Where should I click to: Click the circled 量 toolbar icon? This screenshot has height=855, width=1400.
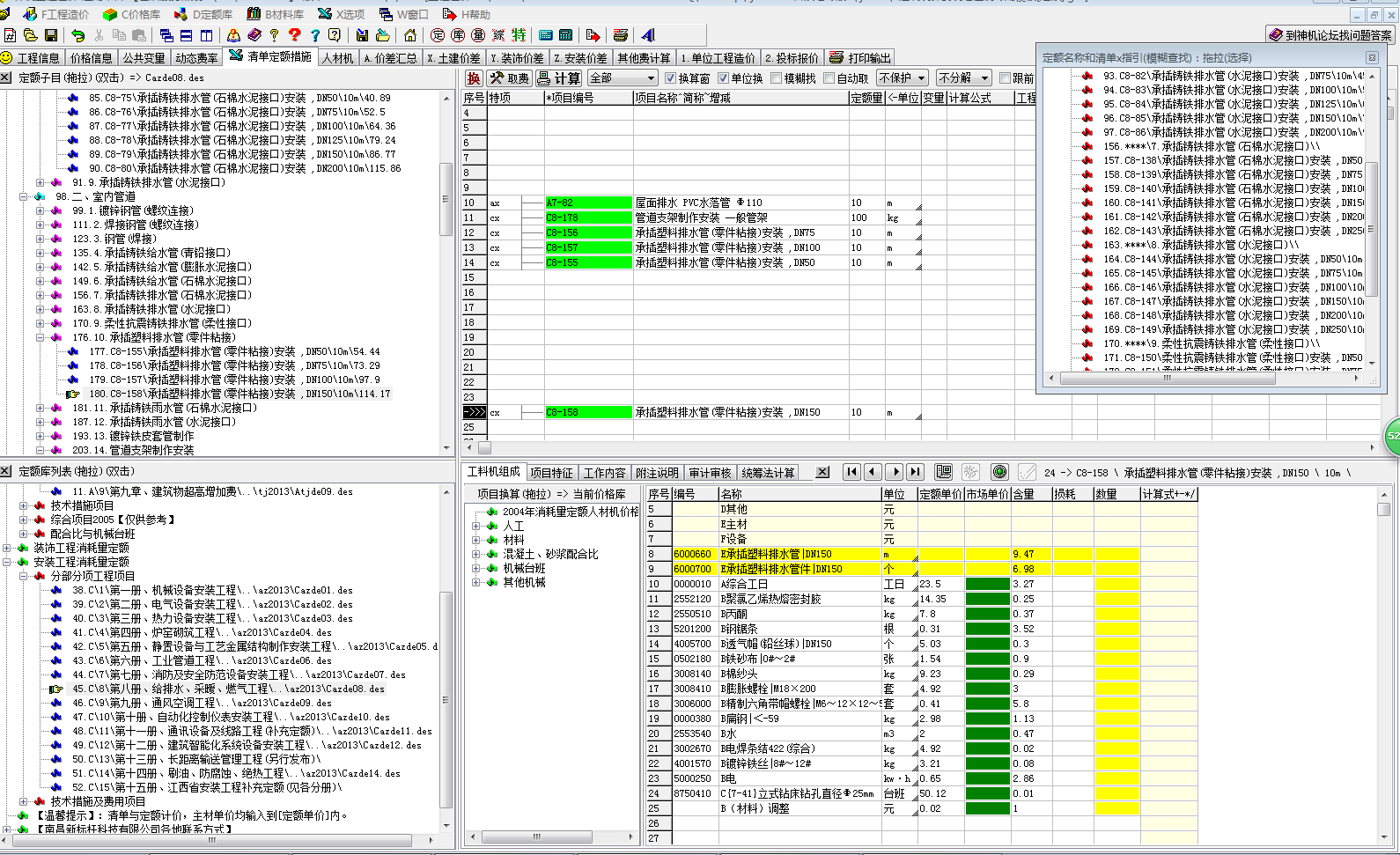[x=478, y=35]
